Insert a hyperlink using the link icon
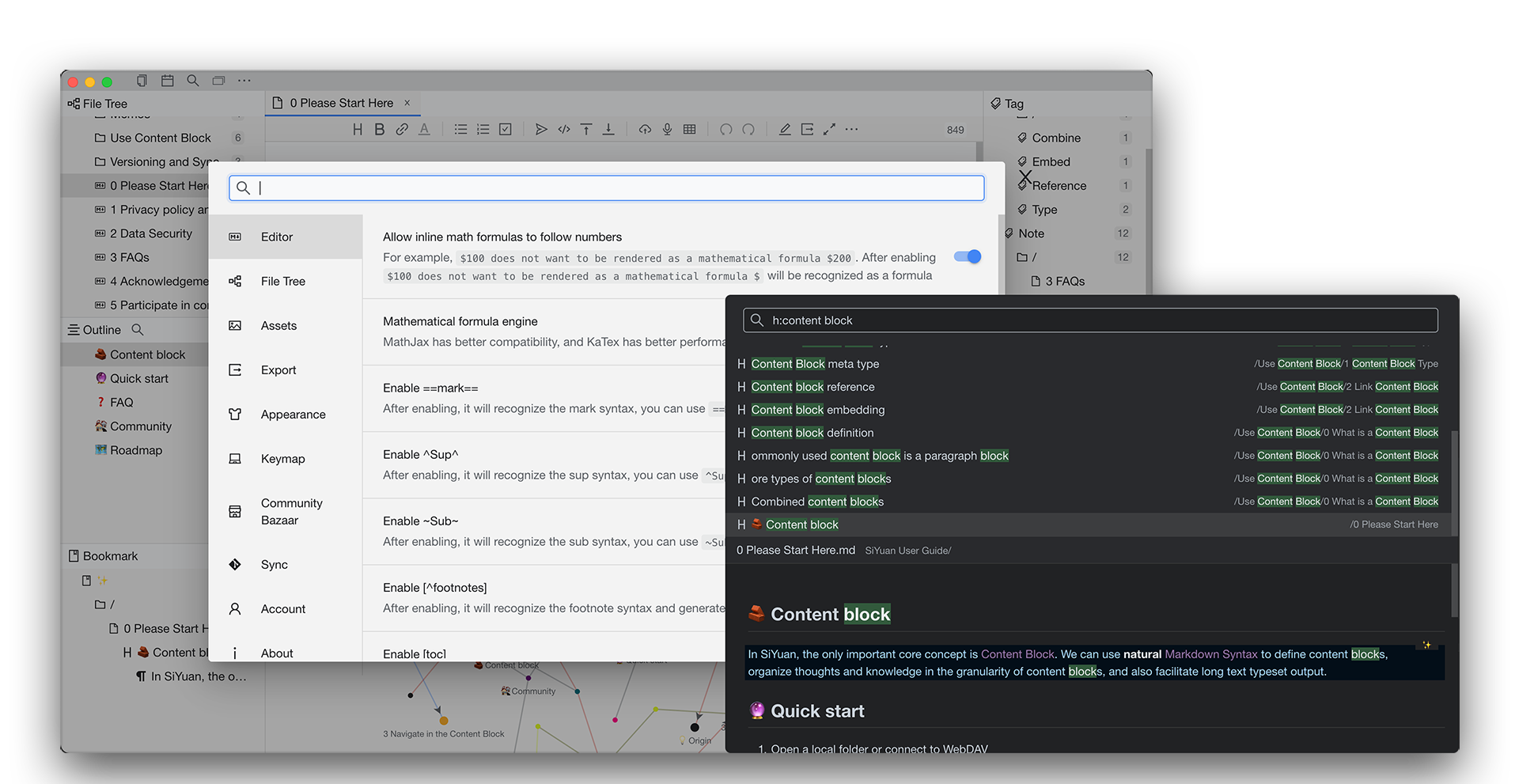 402,130
